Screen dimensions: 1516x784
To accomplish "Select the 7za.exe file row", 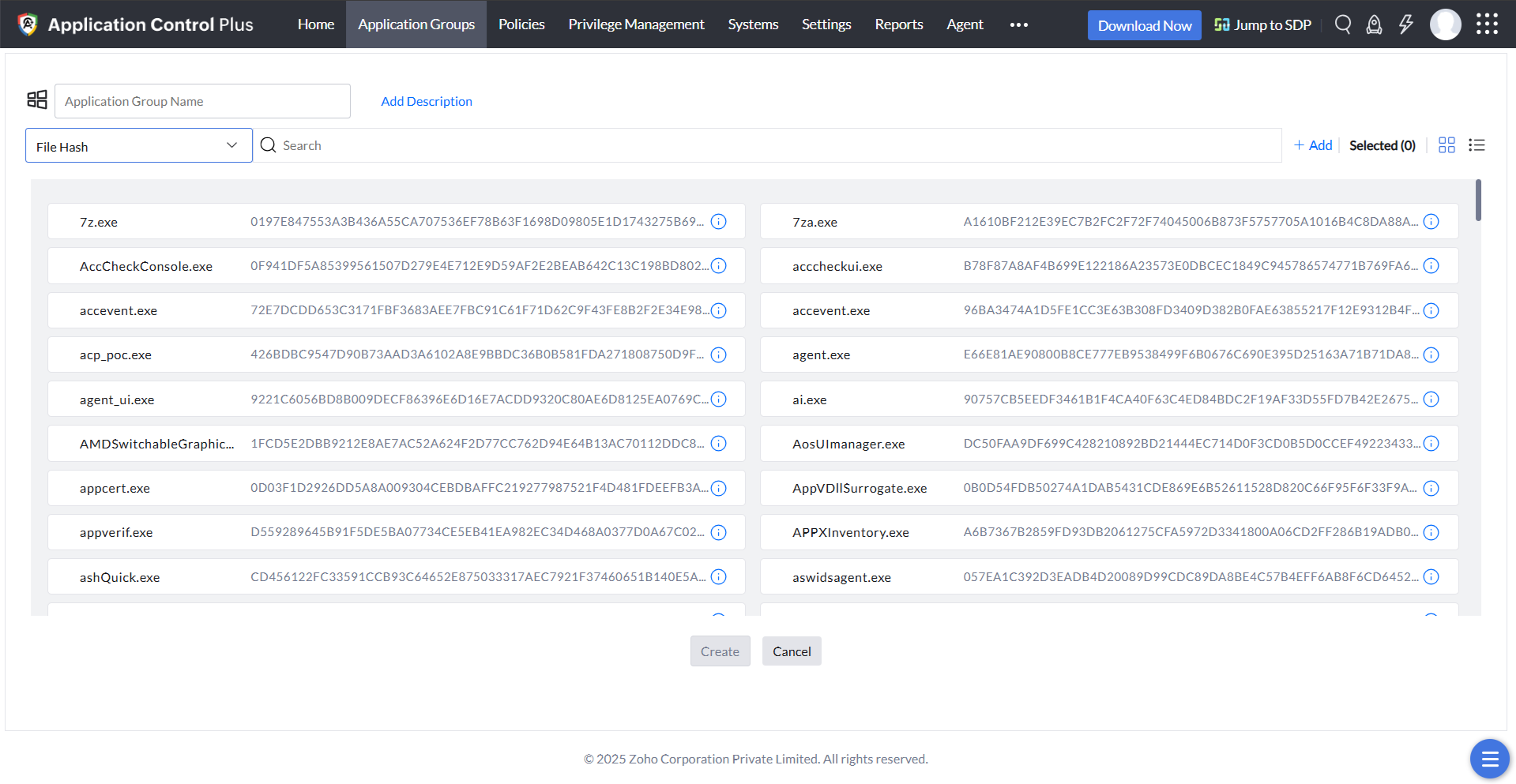I will point(1109,222).
